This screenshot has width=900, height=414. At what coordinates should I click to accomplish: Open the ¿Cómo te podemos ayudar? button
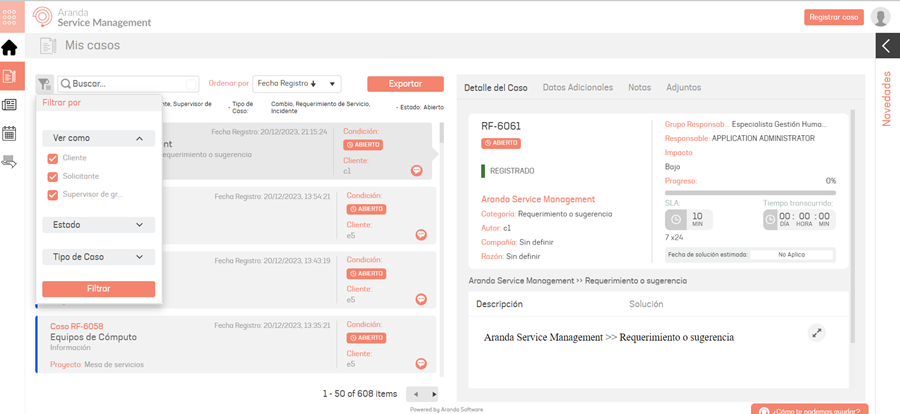(x=809, y=409)
